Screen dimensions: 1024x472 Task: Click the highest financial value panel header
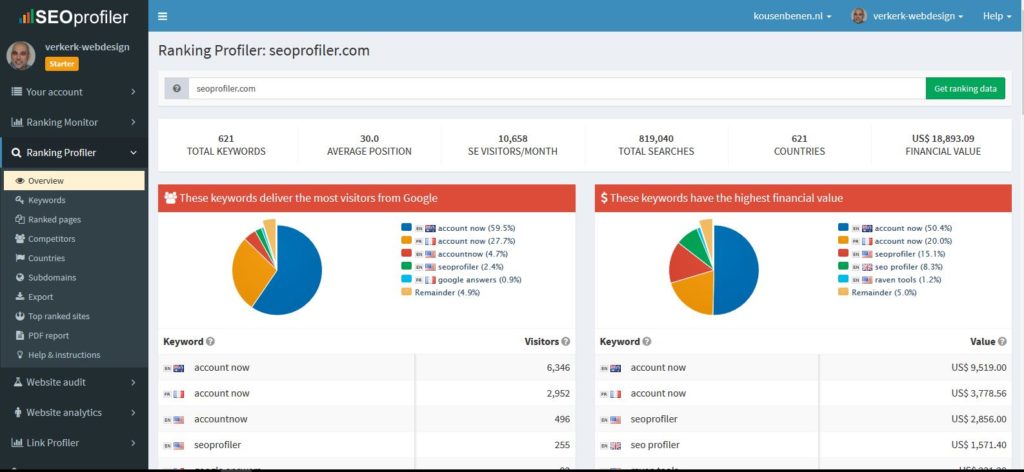coord(803,198)
